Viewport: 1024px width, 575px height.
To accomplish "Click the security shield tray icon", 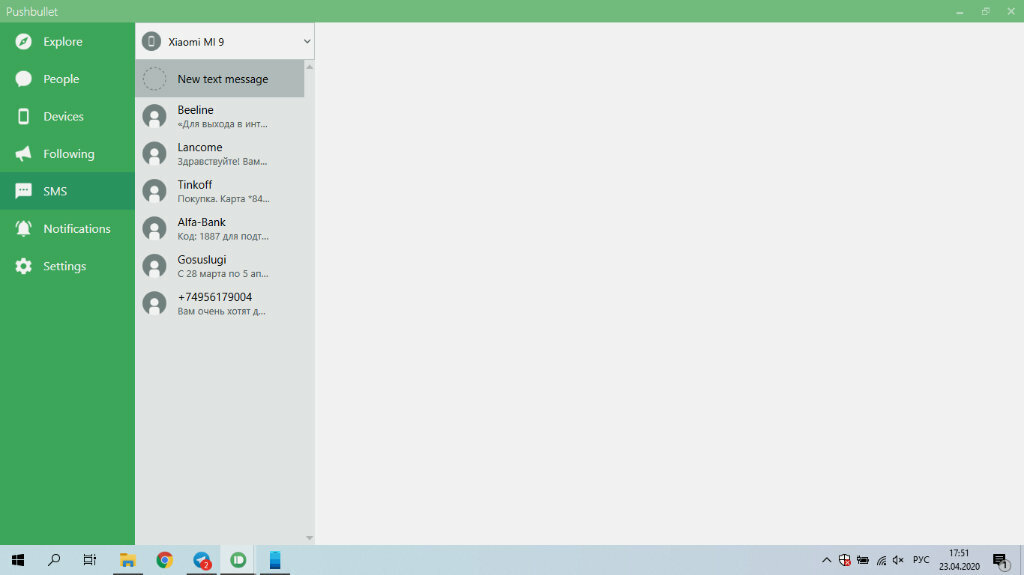I will coord(844,560).
